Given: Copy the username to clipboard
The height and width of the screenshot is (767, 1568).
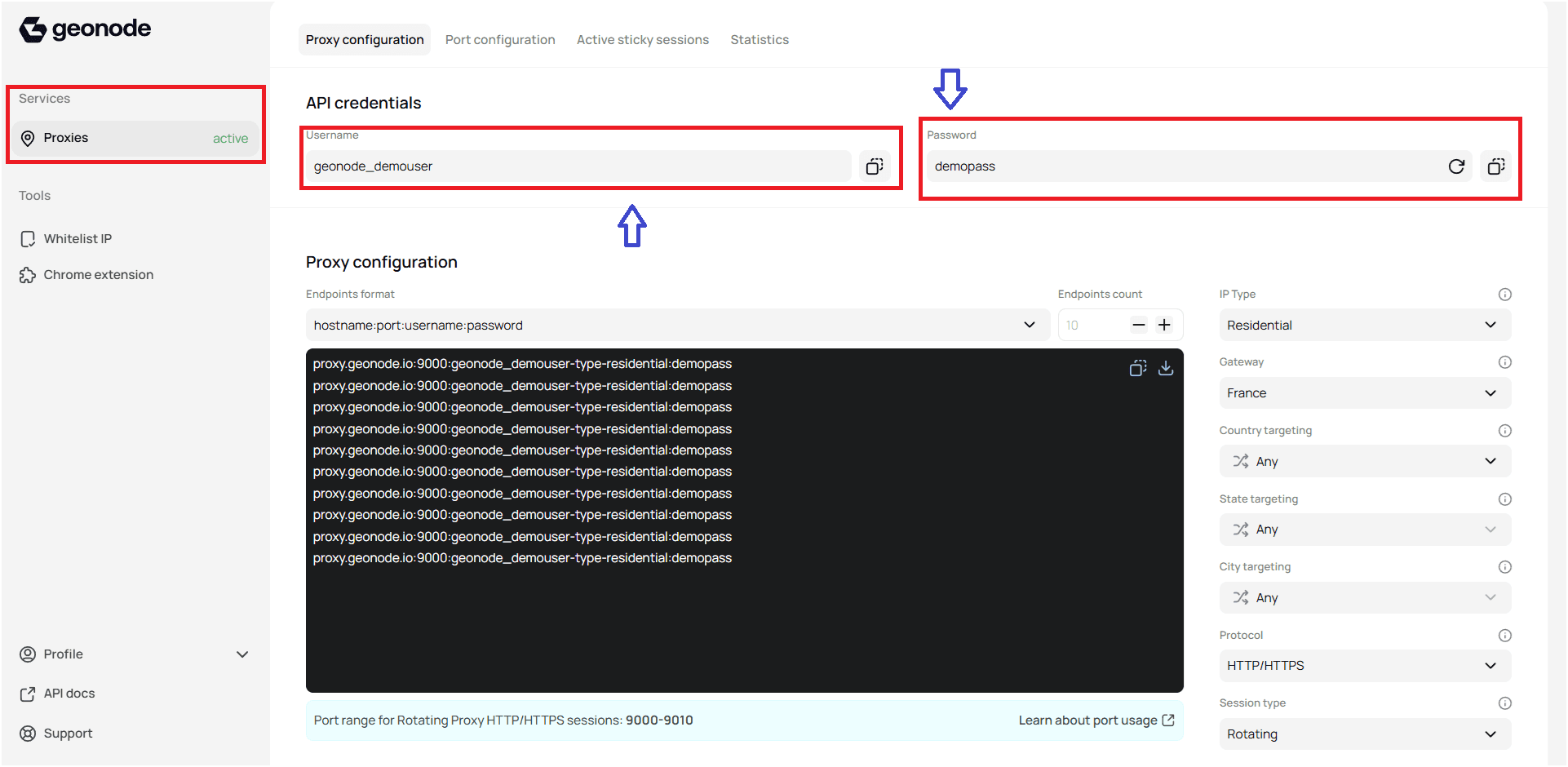Looking at the screenshot, I should click(874, 166).
